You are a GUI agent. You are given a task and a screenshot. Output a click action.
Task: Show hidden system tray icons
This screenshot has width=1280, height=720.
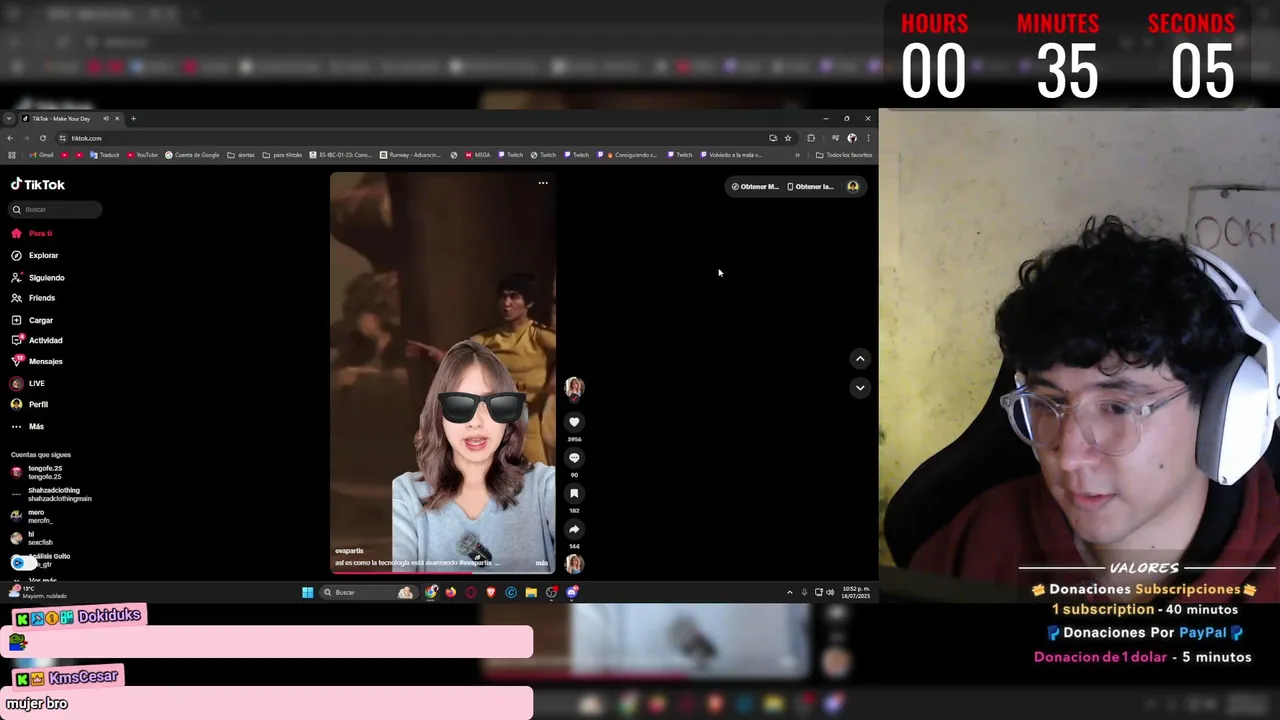click(x=789, y=592)
